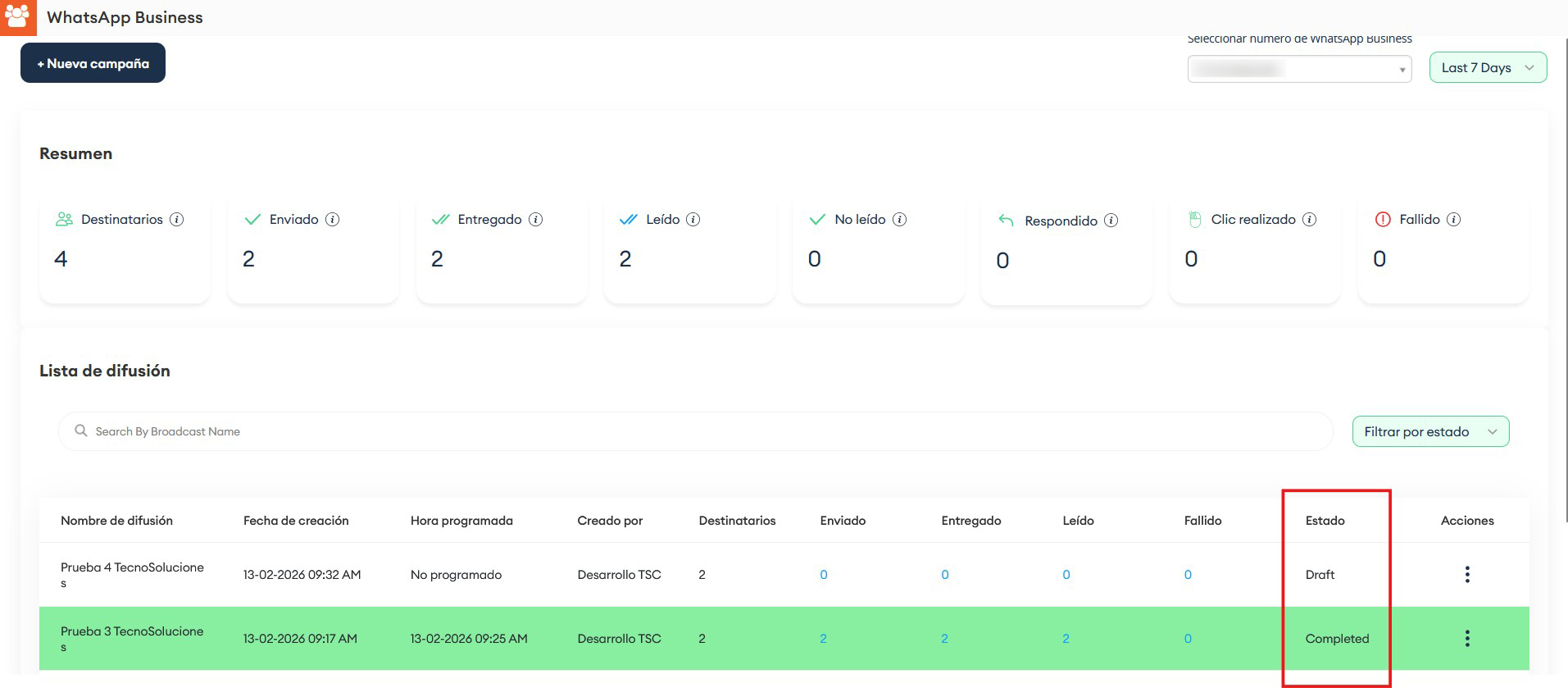Viewport: 1568px width, 688px height.
Task: Open the Filtrar por estado dropdown
Action: [1429, 432]
